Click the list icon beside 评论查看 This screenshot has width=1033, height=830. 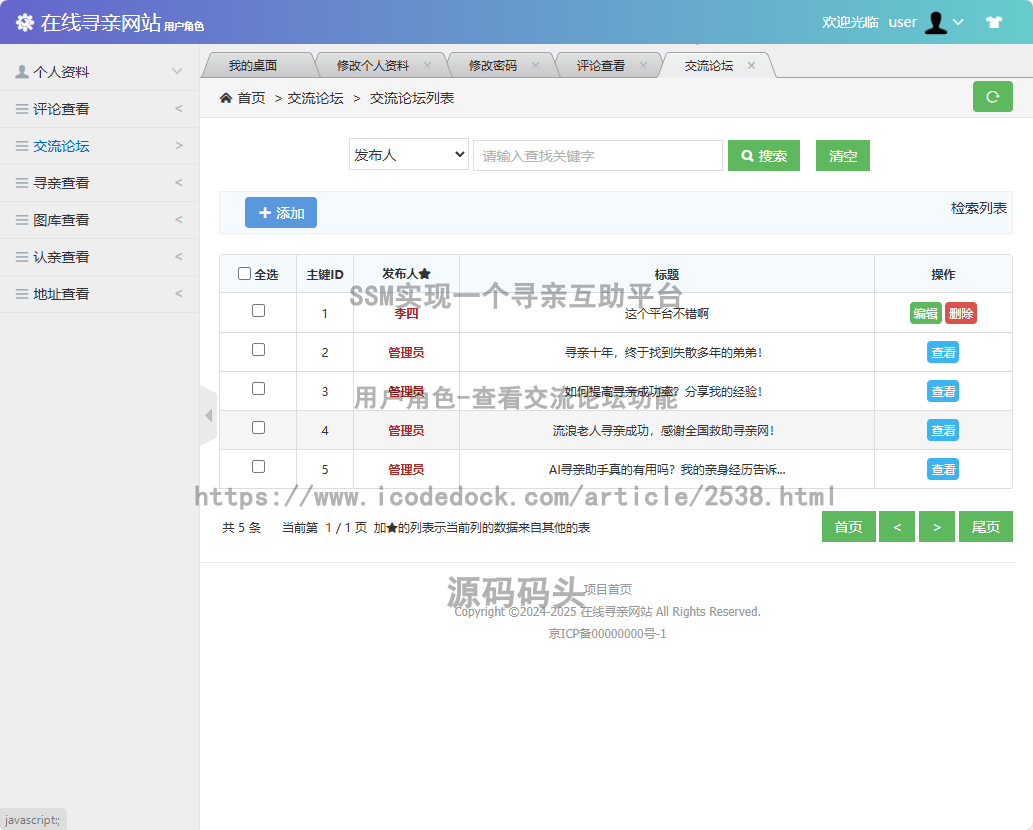(22, 109)
